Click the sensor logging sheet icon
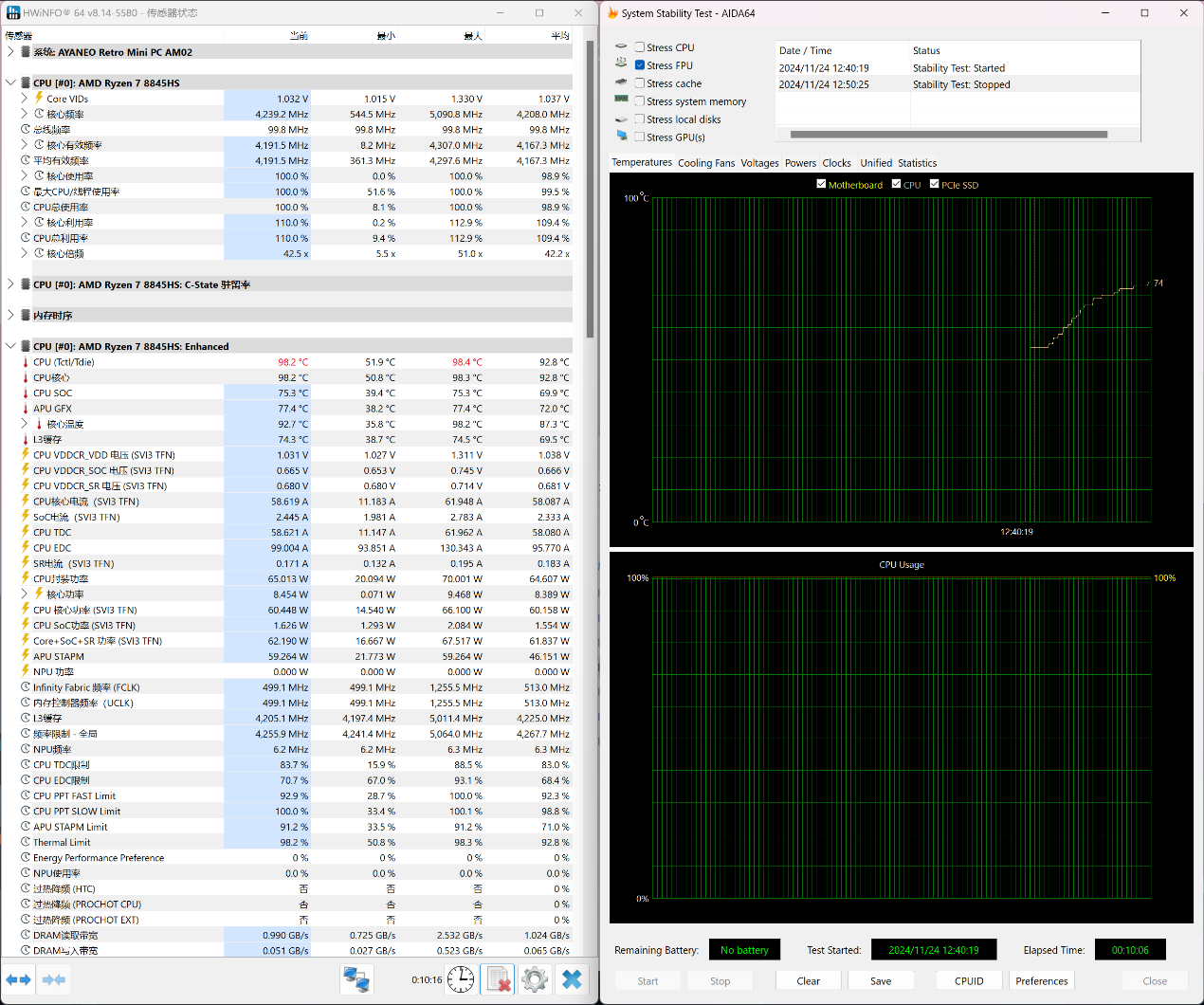Viewport: 1204px width, 1005px height. pos(498,979)
